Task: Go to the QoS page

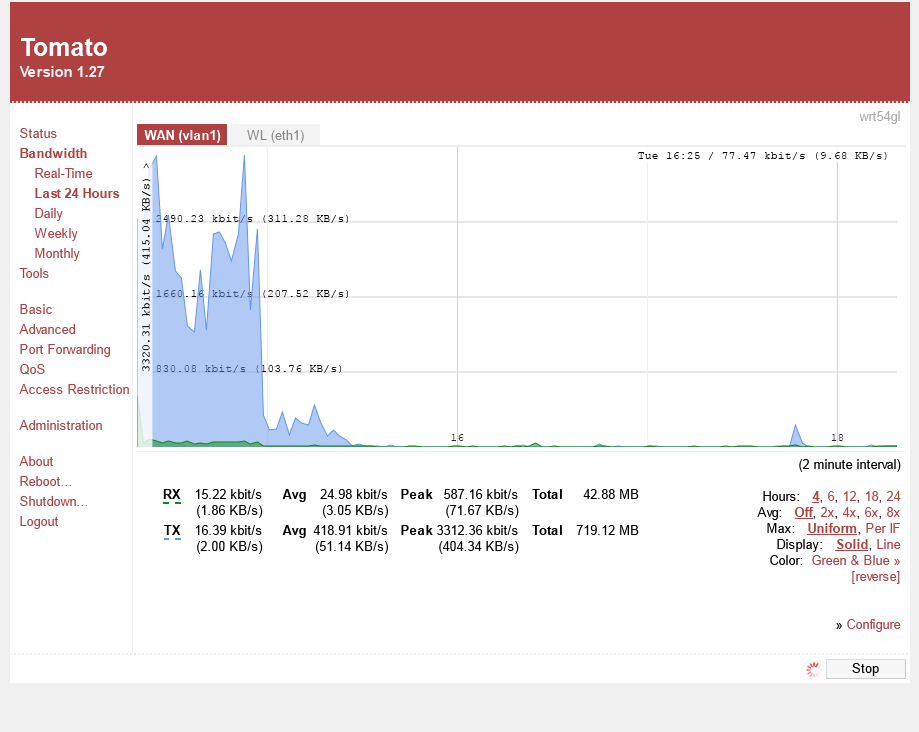Action: coord(32,369)
